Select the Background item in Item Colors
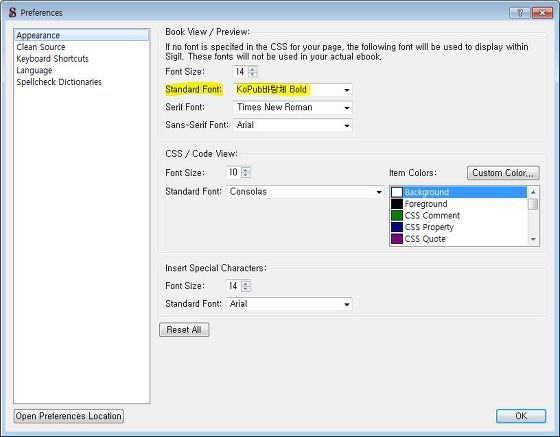 tap(458, 192)
